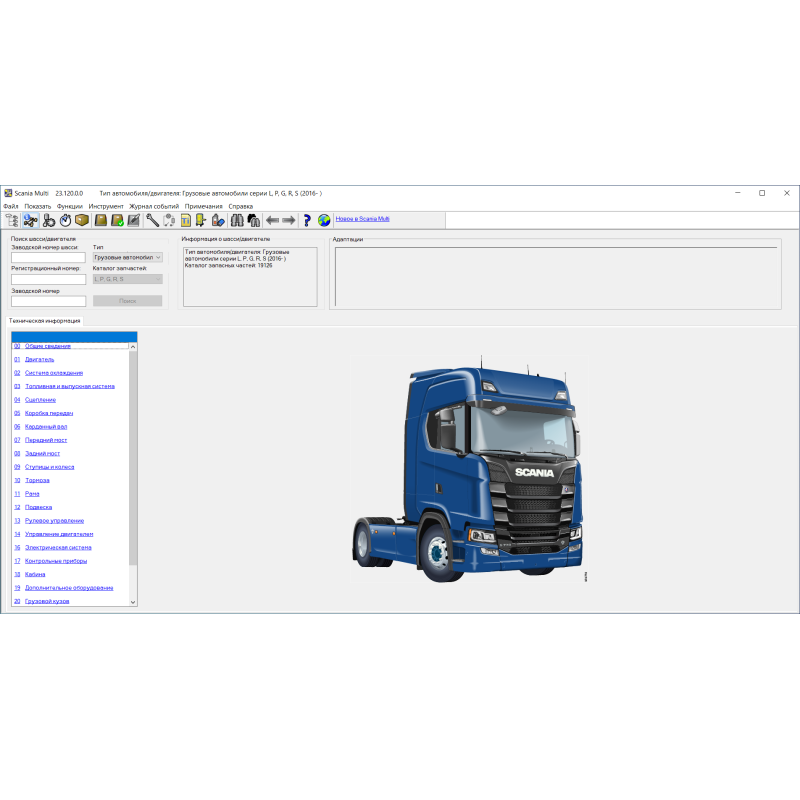800x800 pixels.
Task: Click the globe icon on the toolbar
Action: click(322, 222)
